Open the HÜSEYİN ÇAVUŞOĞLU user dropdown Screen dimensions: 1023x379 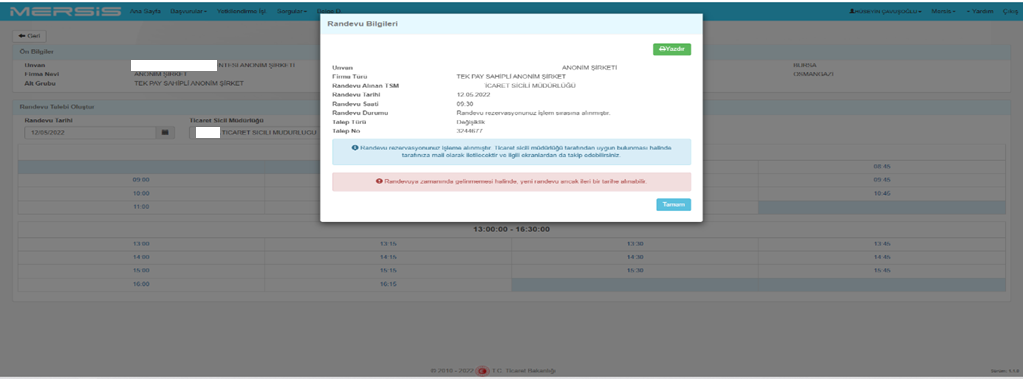pyautogui.click(x=885, y=12)
